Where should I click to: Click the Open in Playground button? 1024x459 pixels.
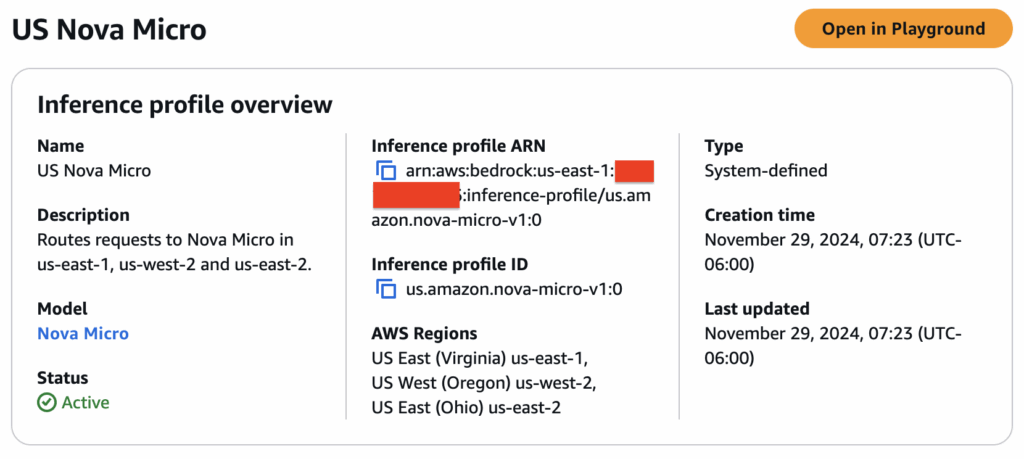903,29
